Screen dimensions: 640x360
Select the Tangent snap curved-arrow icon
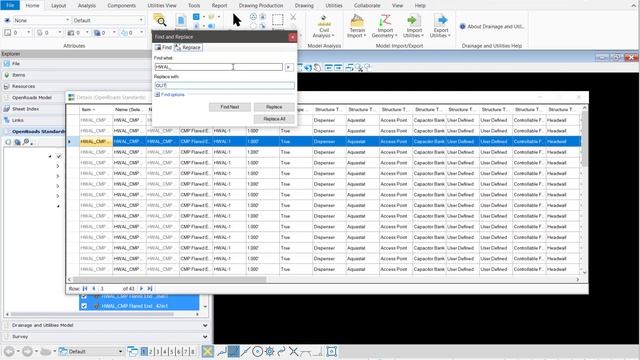tap(281, 351)
